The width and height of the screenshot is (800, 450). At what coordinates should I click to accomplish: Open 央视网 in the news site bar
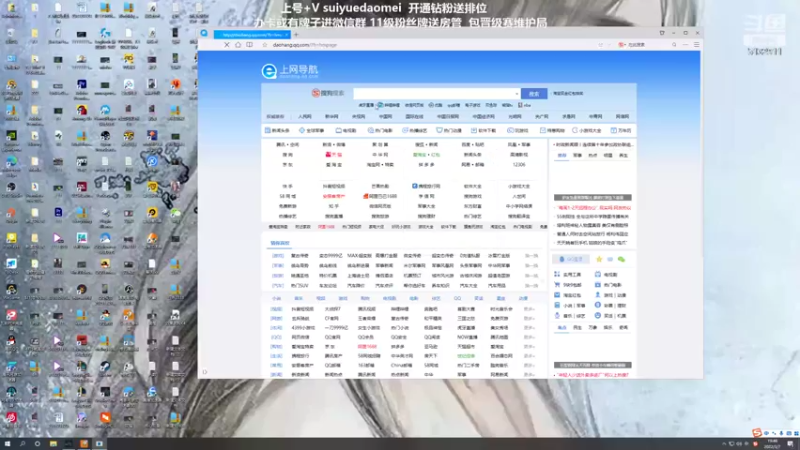(359, 117)
